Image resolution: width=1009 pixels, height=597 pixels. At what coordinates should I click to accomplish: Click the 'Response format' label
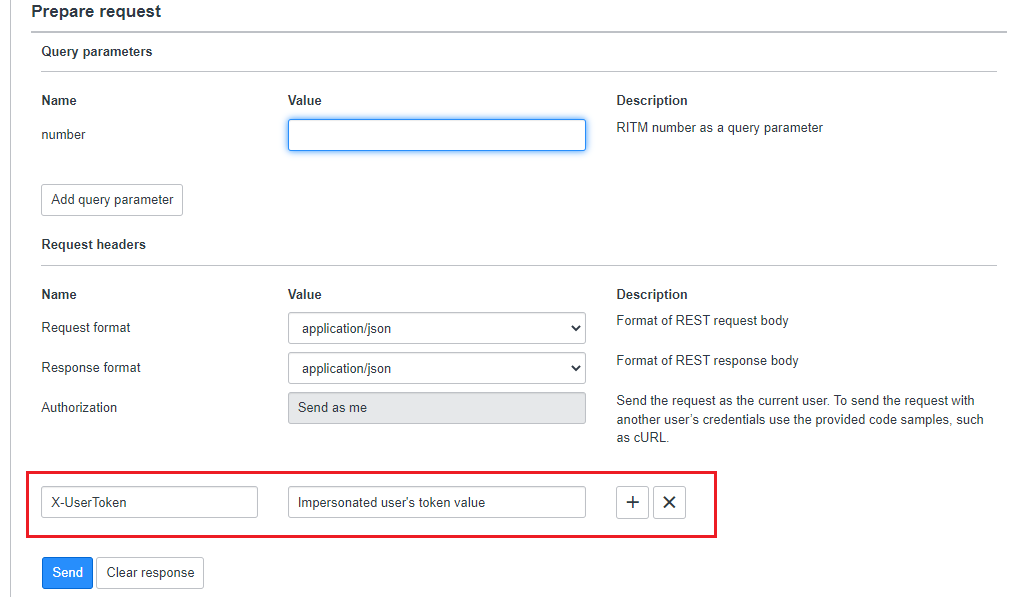91,367
